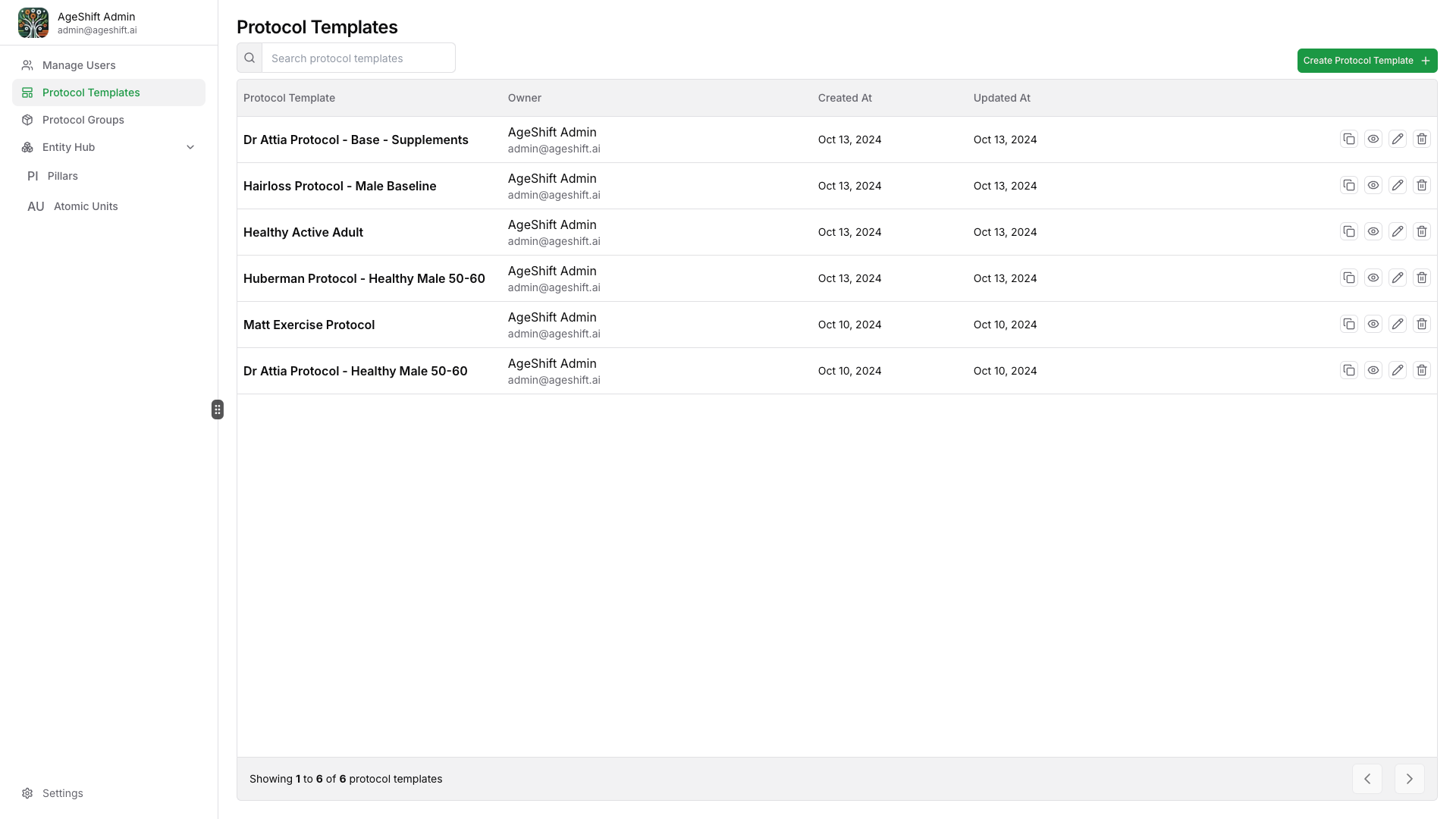The height and width of the screenshot is (819, 1456).
Task: Duplicate the Dr Attia Base Supplements template
Action: 1348,139
